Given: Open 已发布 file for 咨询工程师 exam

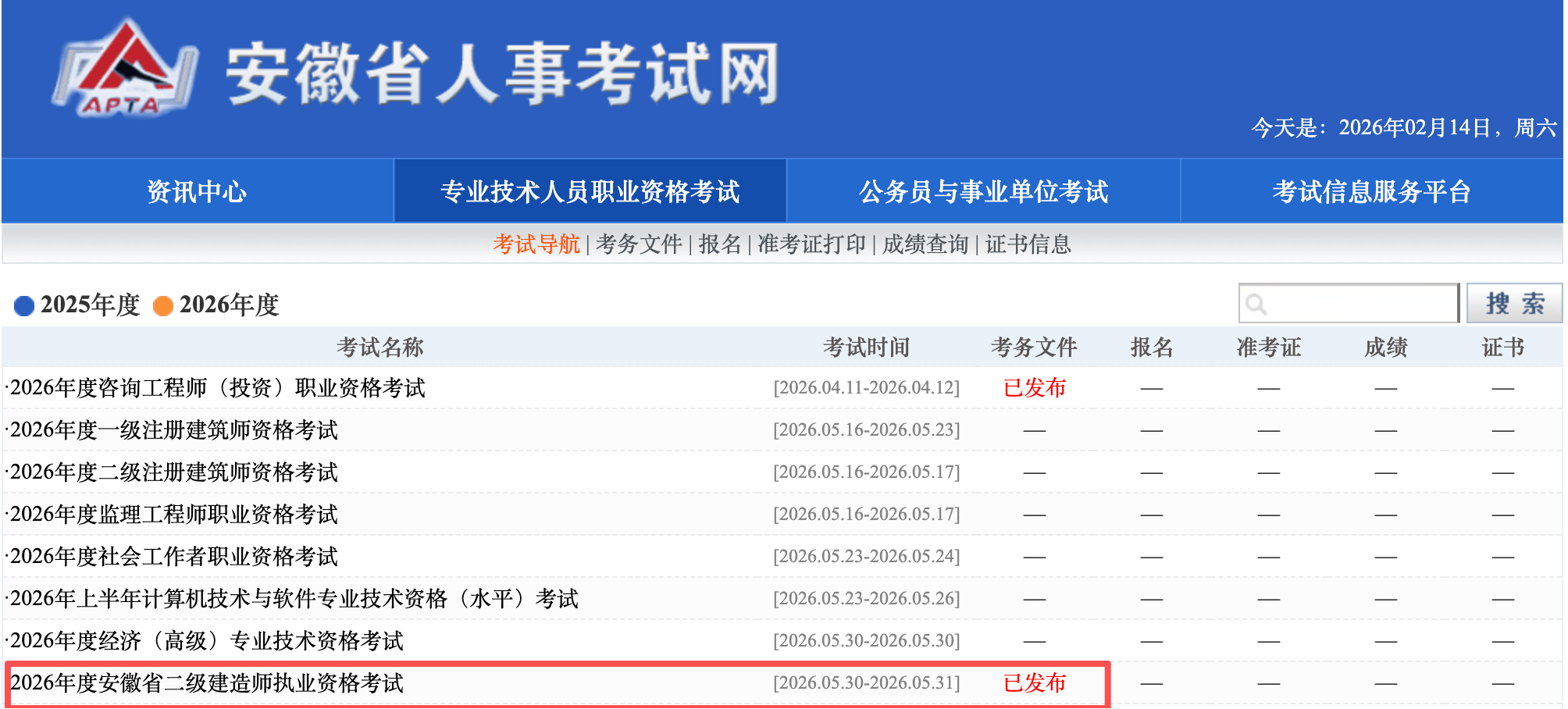Looking at the screenshot, I should pyautogui.click(x=1034, y=388).
